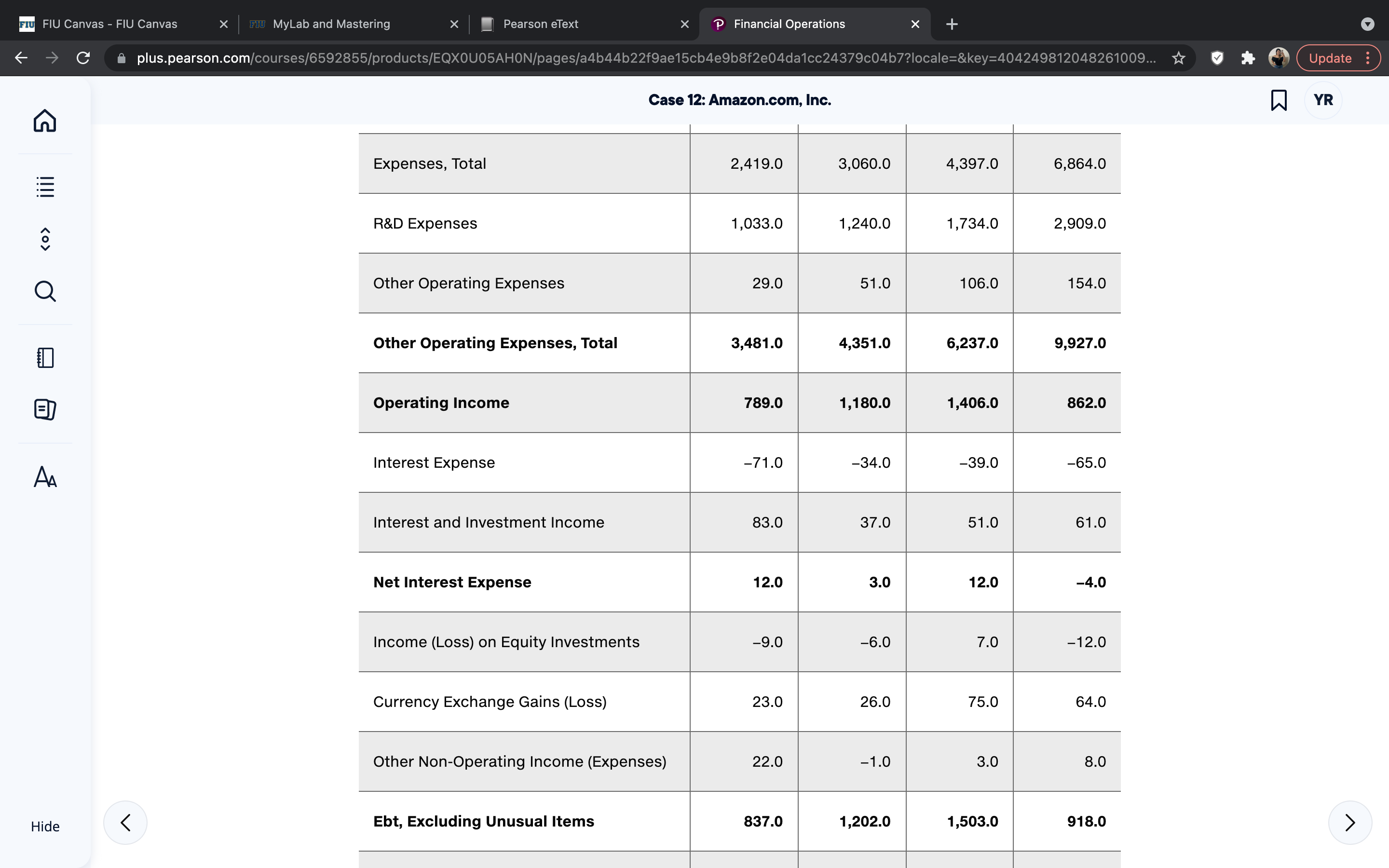Click the 75.0 Currency Exchange Gains value

pos(982,702)
